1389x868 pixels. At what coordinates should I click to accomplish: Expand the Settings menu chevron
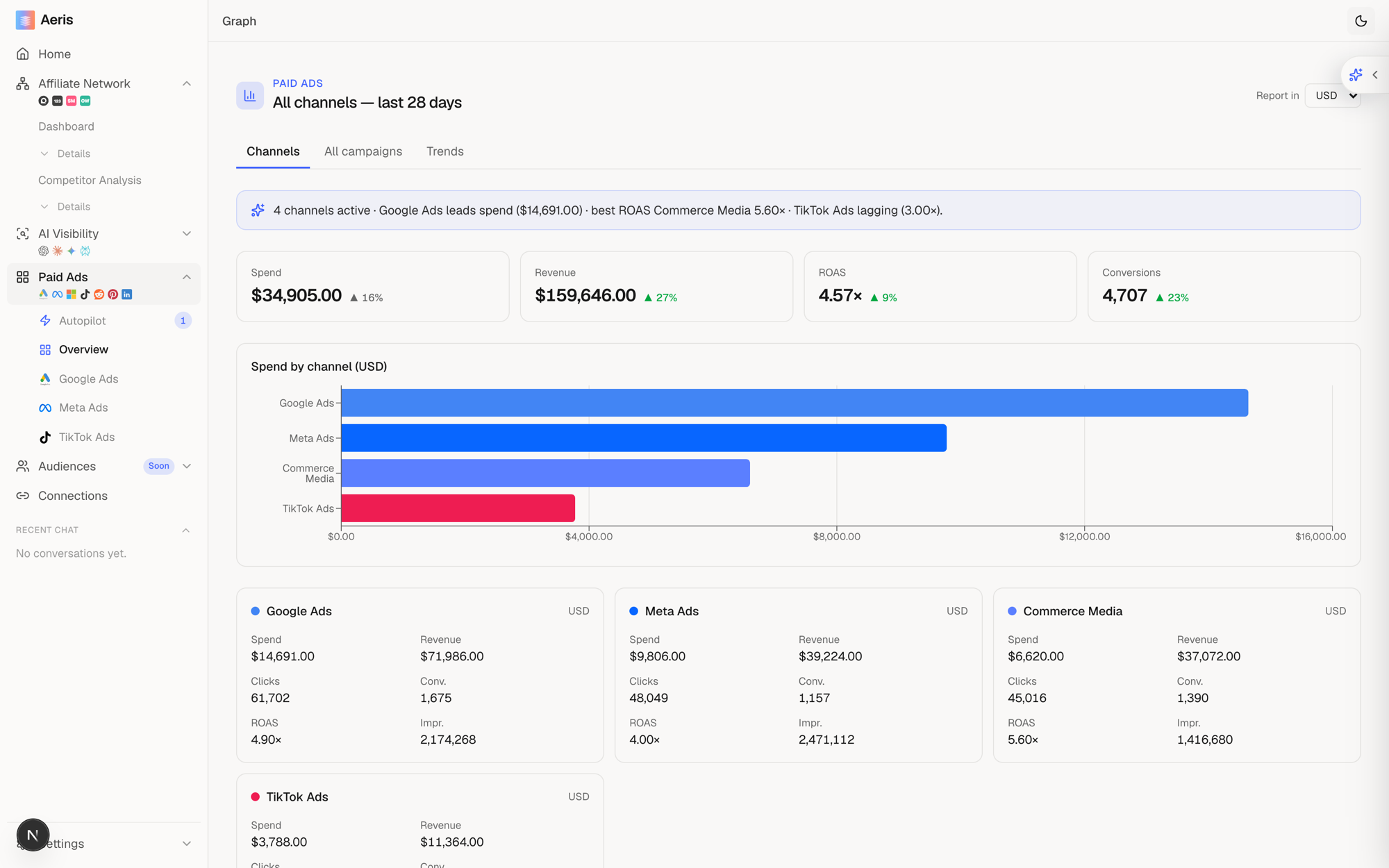186,844
